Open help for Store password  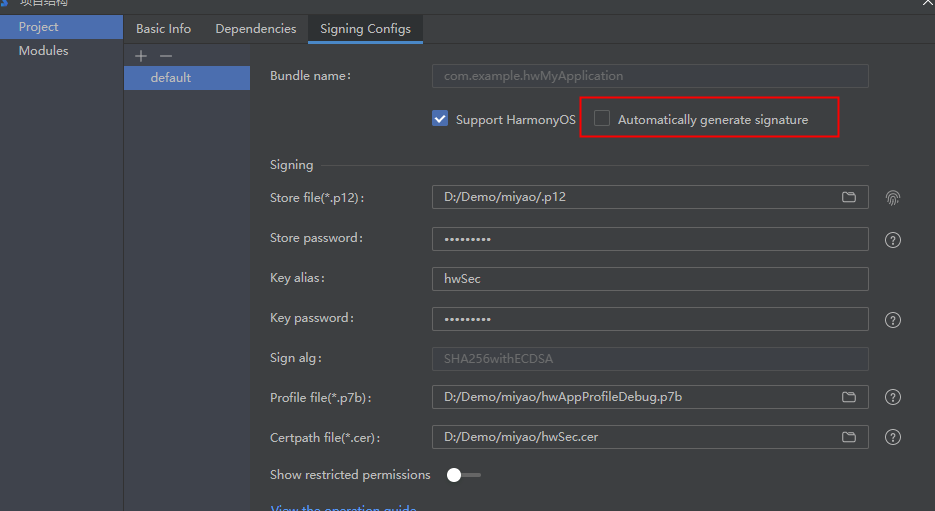pos(893,240)
